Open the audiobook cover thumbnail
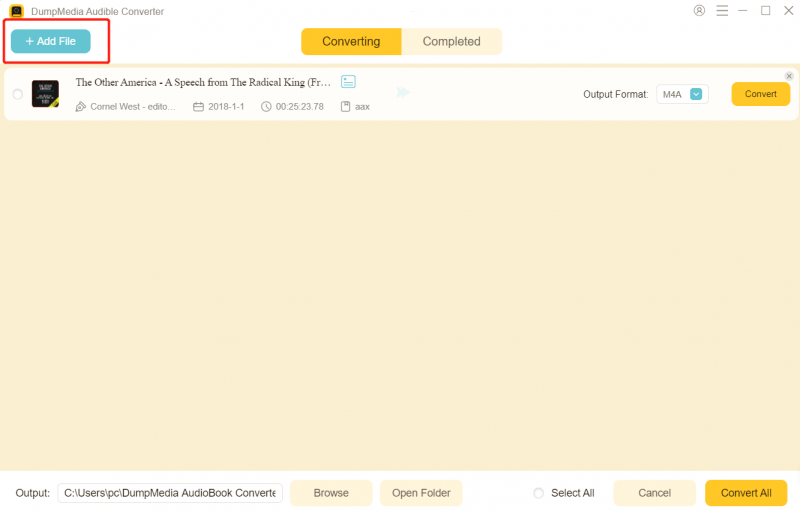Screen dimensions: 800x511 45,93
